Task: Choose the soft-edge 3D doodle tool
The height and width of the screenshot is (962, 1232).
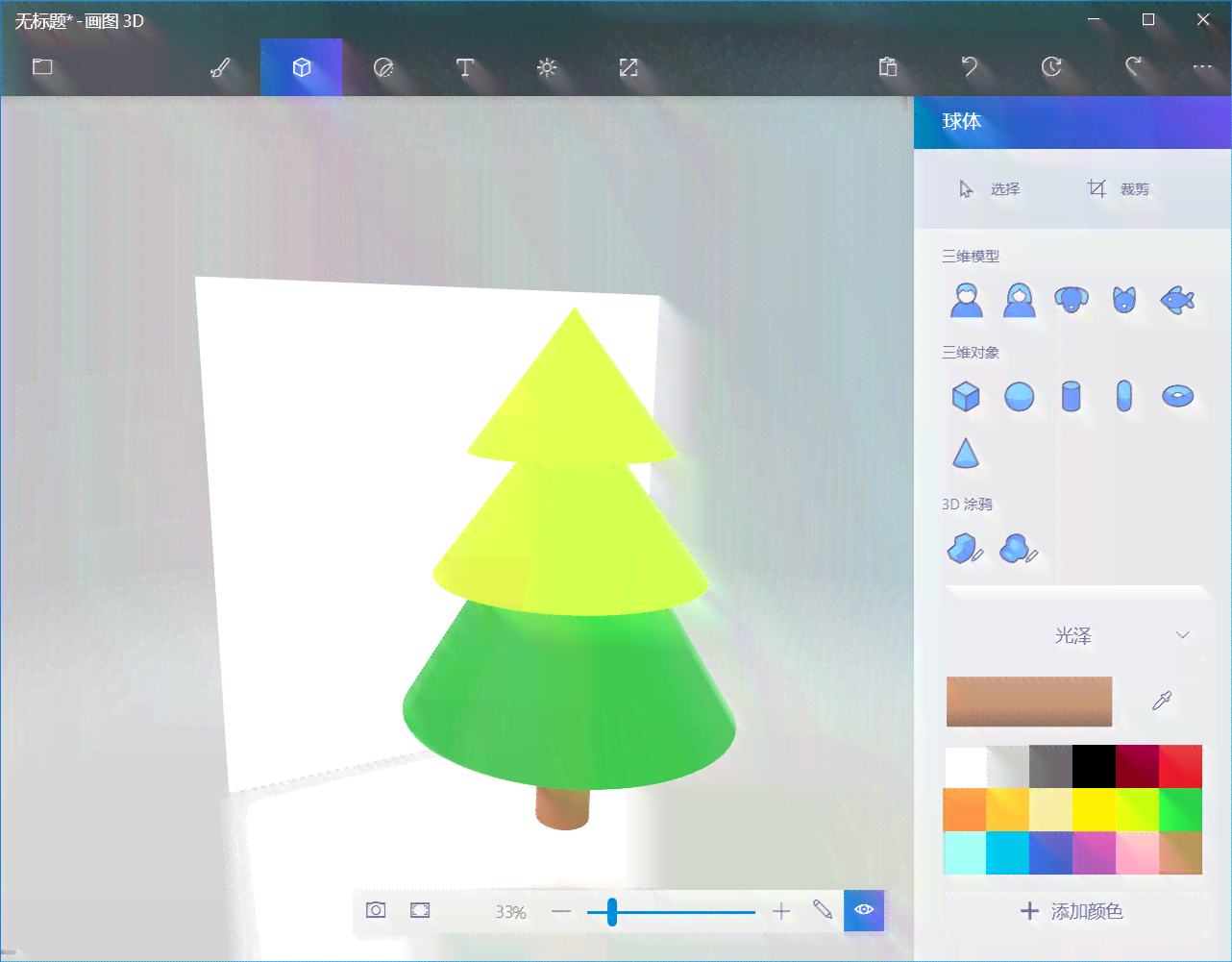Action: (1019, 549)
